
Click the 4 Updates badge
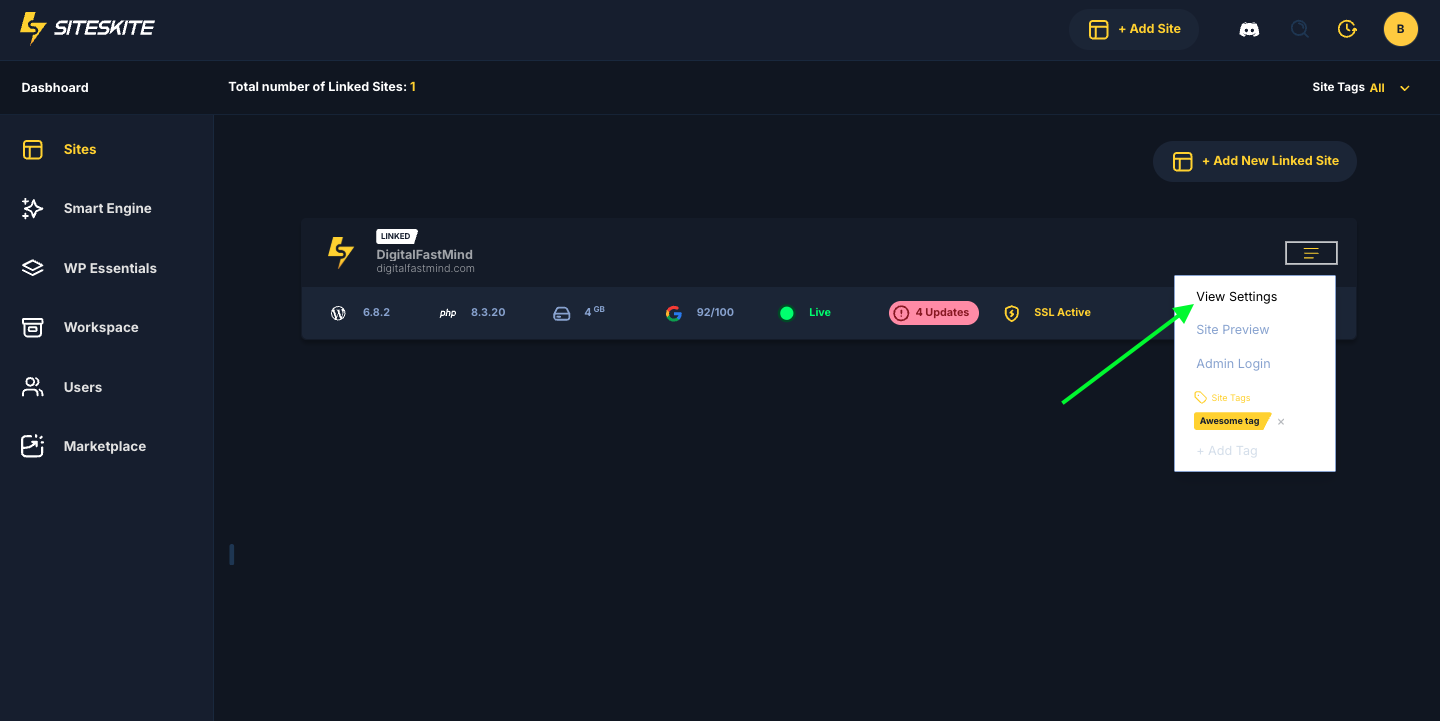point(933,313)
